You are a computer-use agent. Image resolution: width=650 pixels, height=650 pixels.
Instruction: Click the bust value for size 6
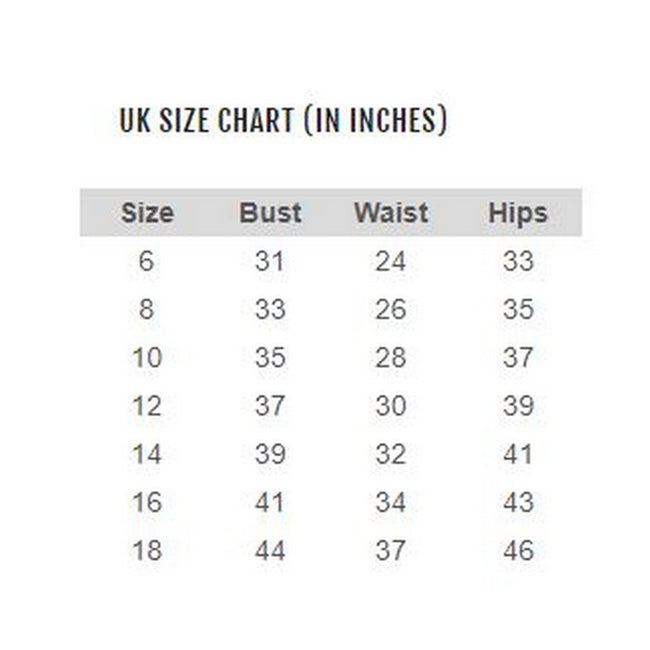[x=270, y=262]
